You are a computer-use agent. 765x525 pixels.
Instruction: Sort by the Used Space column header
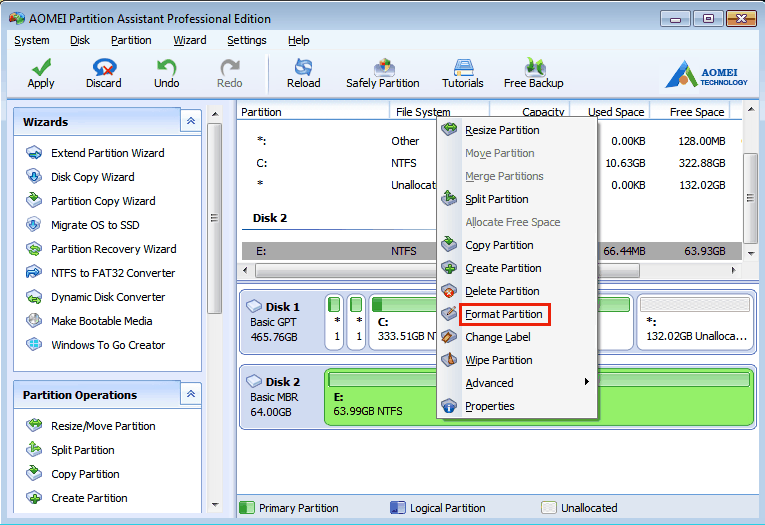coord(610,112)
